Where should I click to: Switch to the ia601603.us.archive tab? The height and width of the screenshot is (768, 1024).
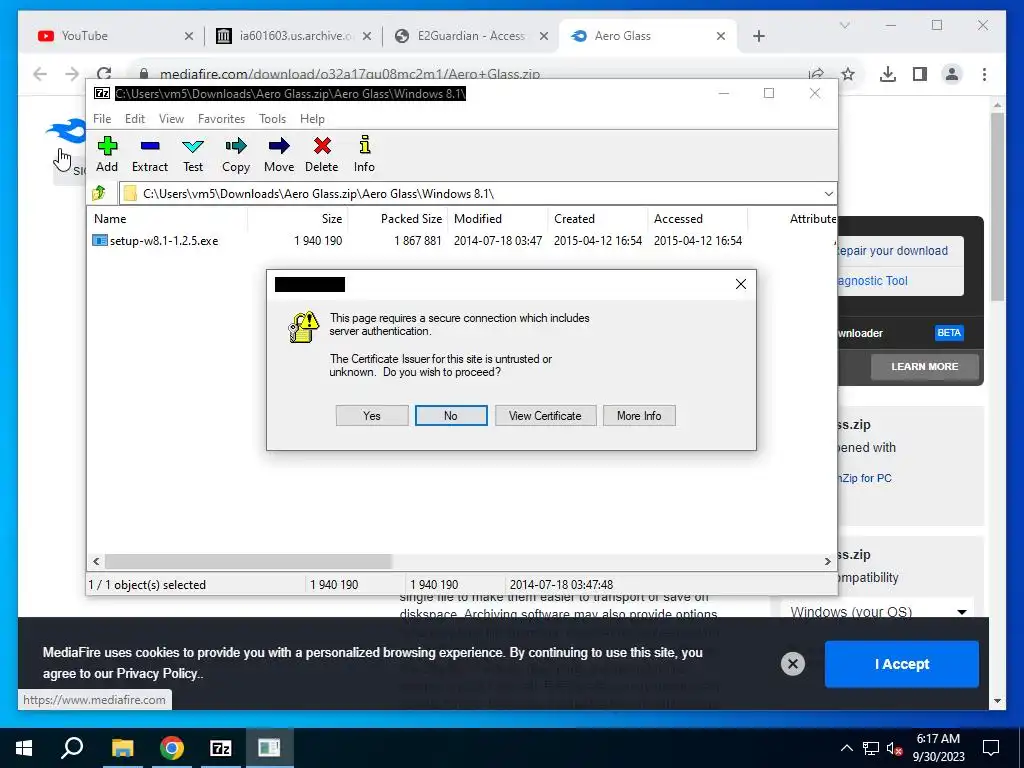click(294, 36)
